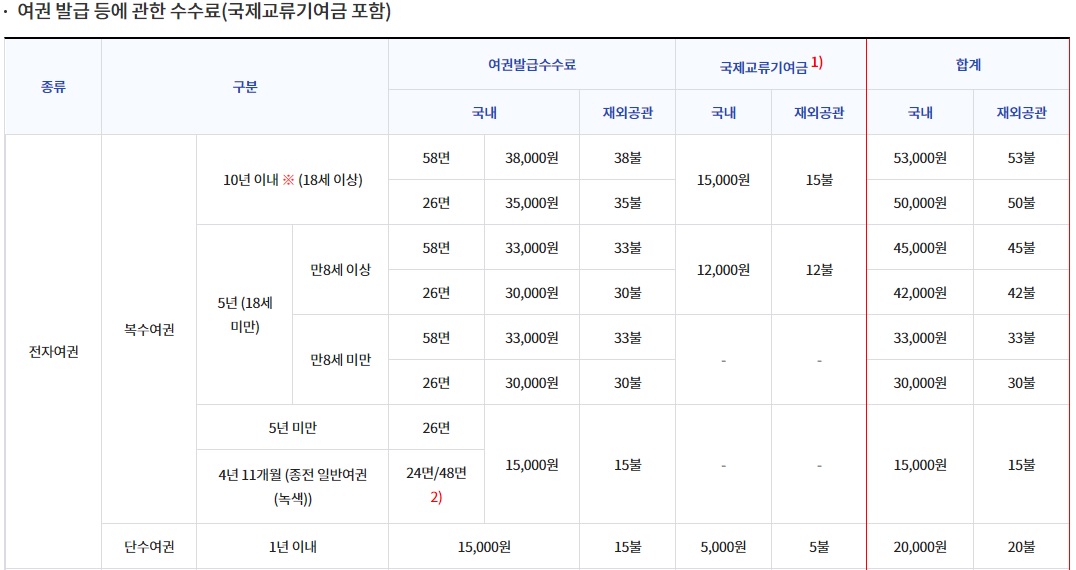Viewport: 1076px width, 570px height.
Task: Click the '복수여권' cell
Action: 149,329
